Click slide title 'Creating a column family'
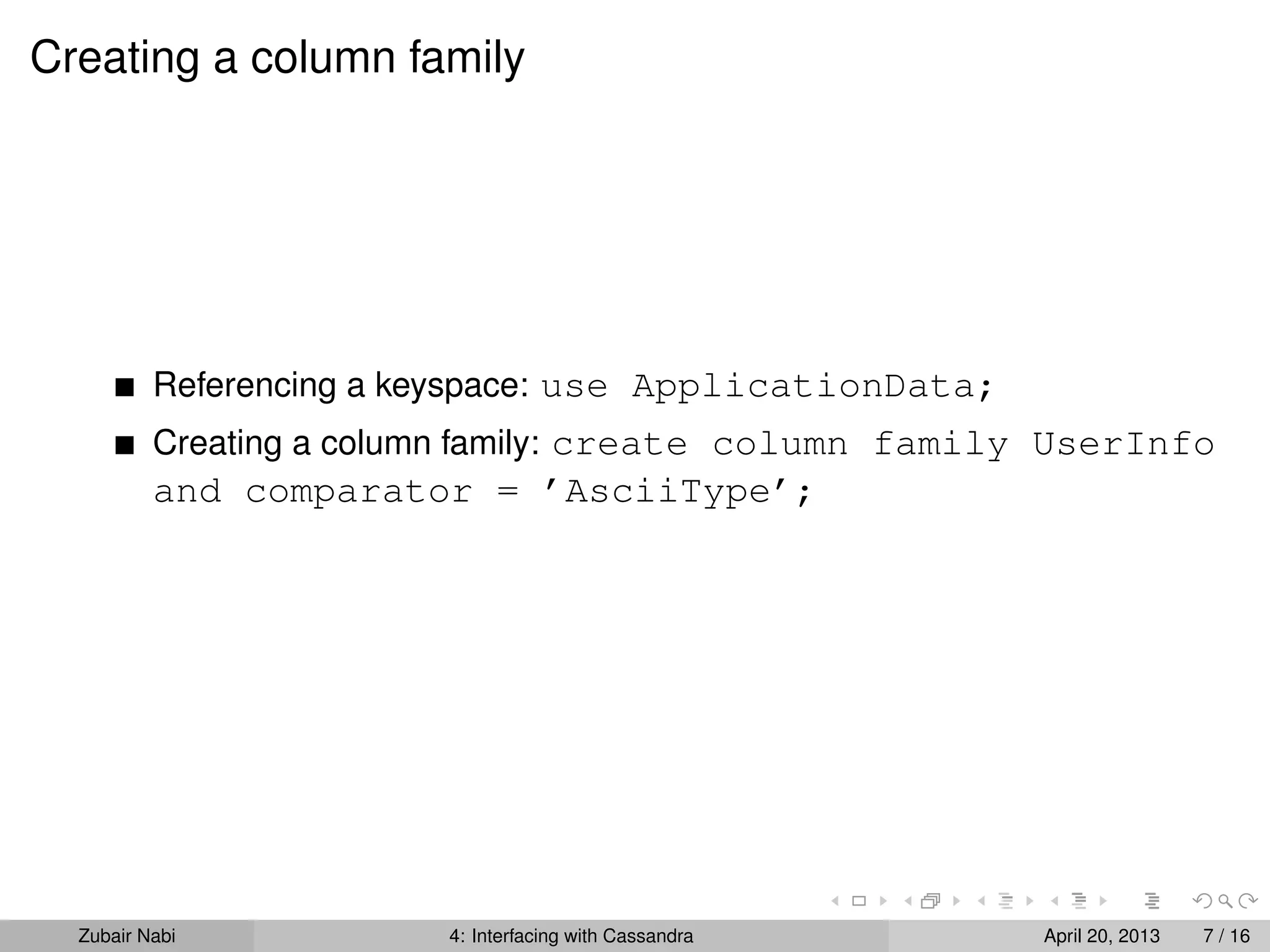Image resolution: width=1270 pixels, height=952 pixels. [277, 58]
